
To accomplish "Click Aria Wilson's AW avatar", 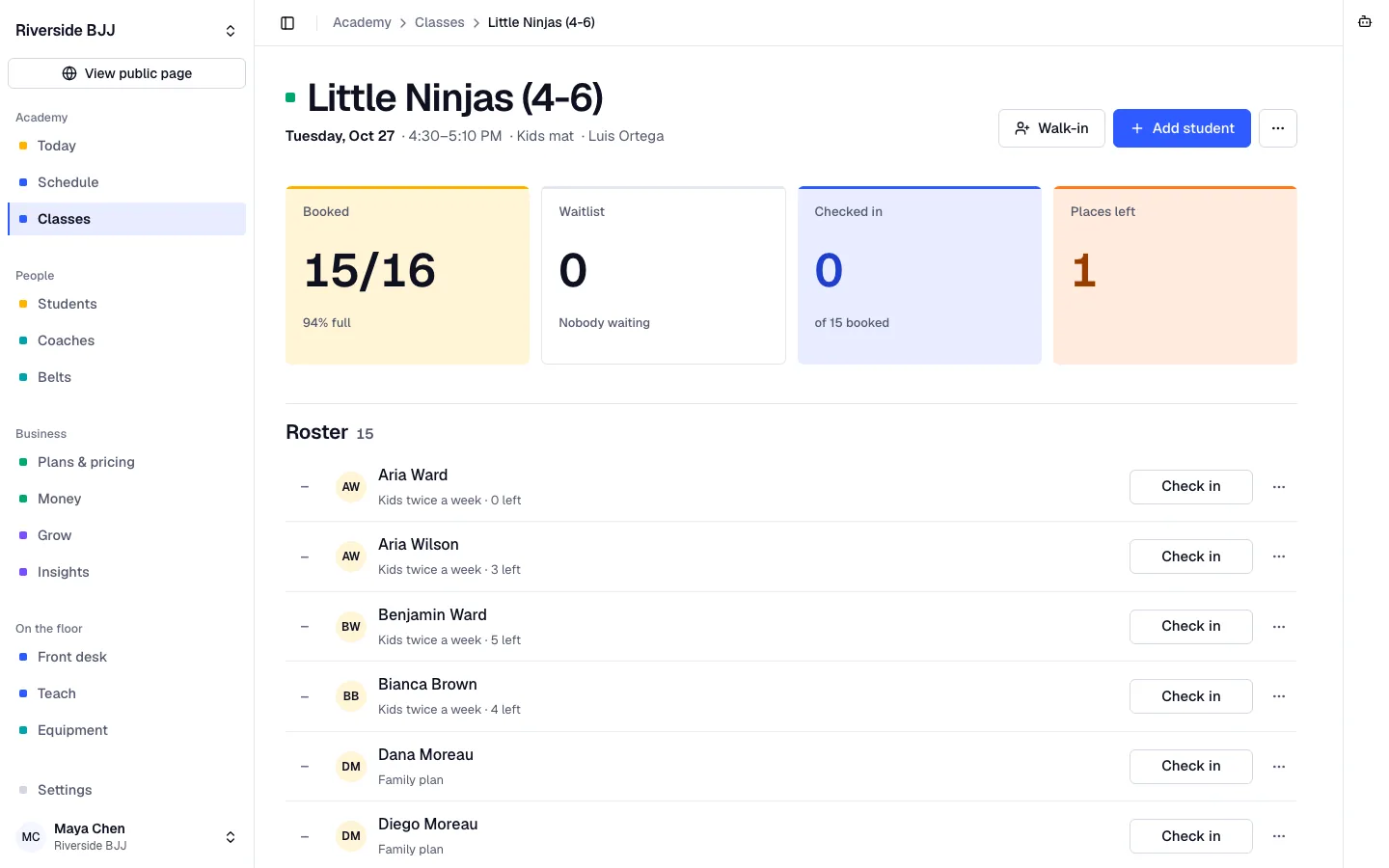I will [x=351, y=556].
